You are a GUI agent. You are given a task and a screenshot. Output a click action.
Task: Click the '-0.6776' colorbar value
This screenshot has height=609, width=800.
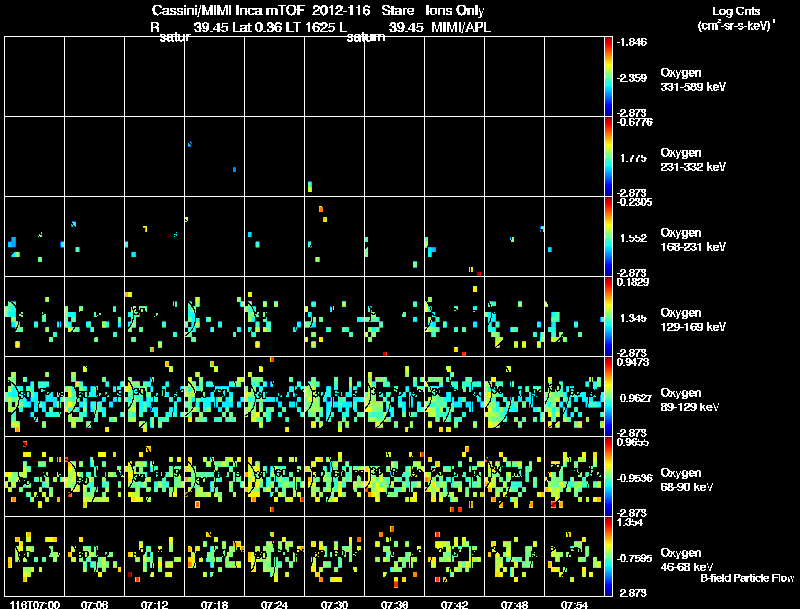click(x=634, y=122)
